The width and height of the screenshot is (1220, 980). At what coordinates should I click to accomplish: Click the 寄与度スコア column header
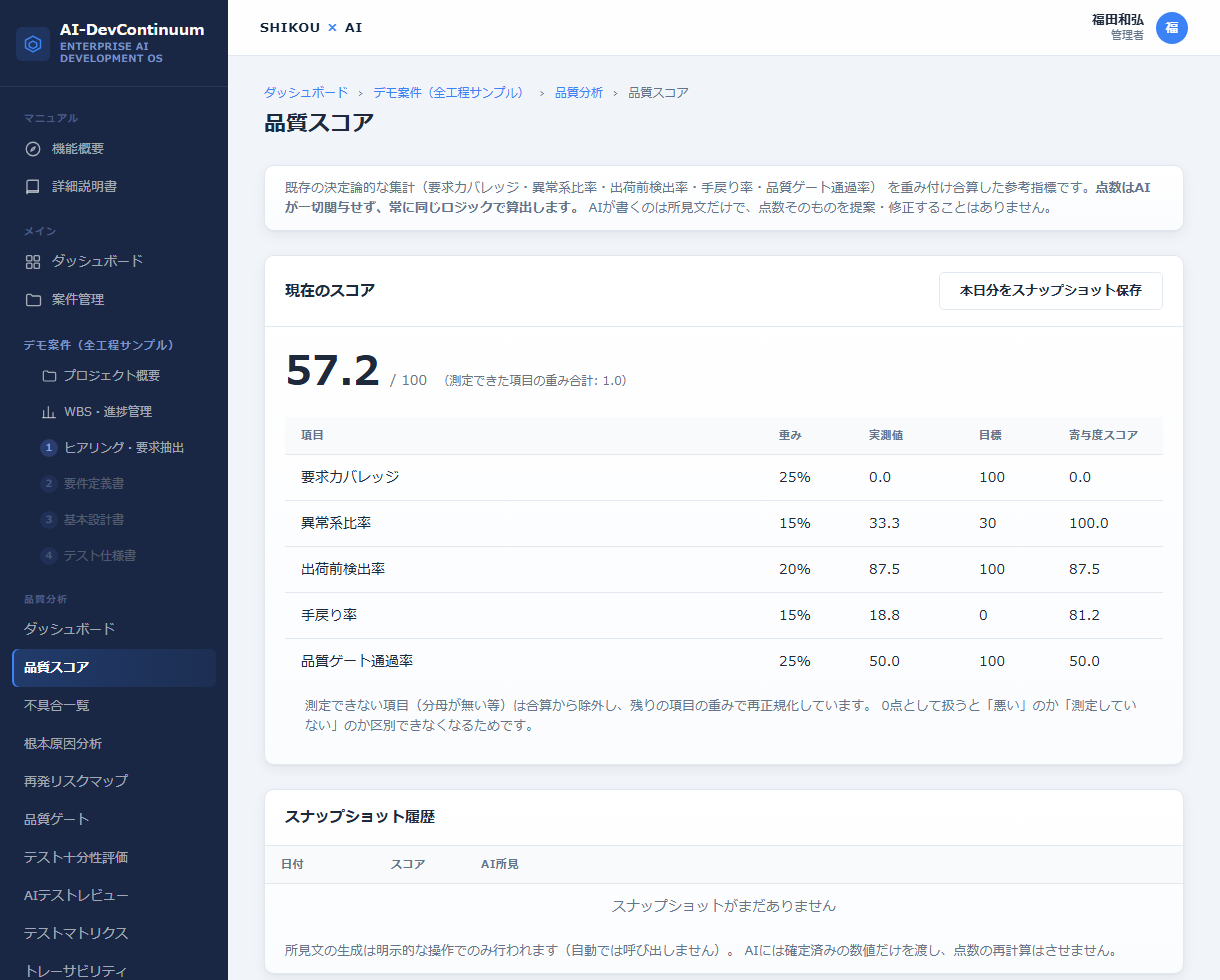1103,435
